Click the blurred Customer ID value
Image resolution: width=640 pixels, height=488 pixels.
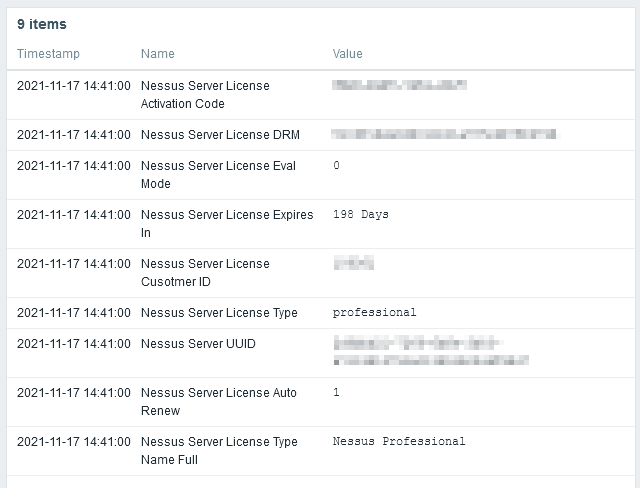pyautogui.click(x=353, y=263)
